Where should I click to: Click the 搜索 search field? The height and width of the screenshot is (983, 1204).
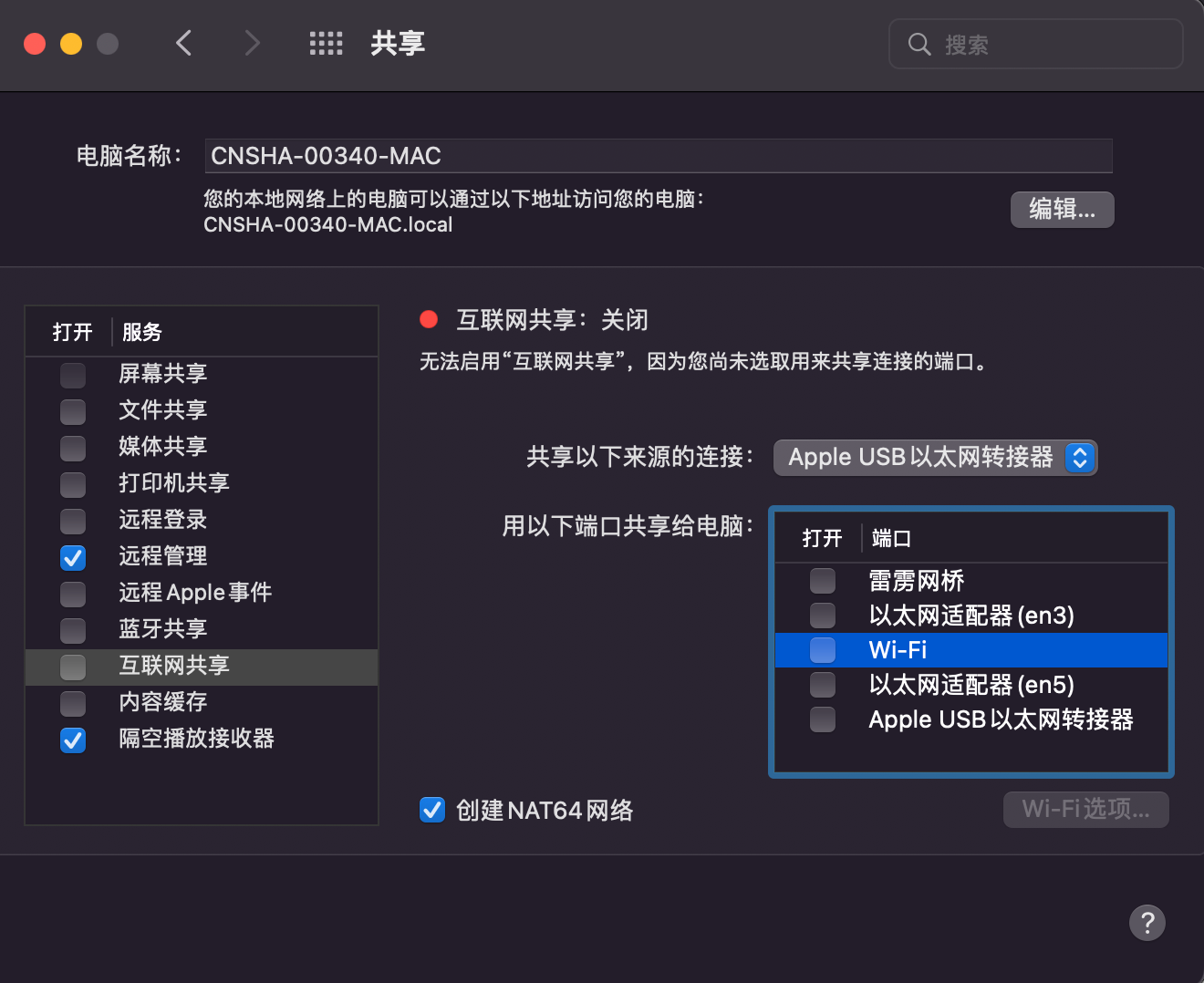(1036, 44)
